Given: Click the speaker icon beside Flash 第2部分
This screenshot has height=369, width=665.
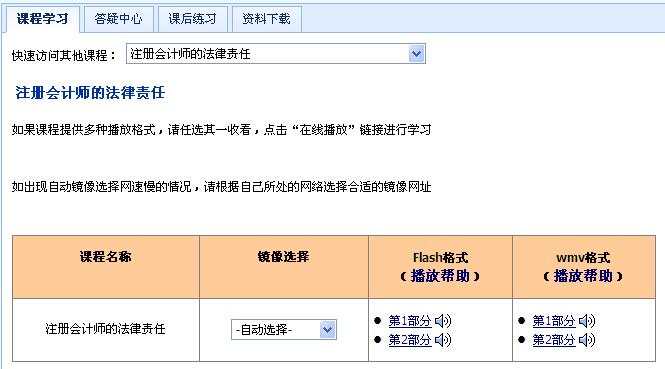Looking at the screenshot, I should click(443, 340).
